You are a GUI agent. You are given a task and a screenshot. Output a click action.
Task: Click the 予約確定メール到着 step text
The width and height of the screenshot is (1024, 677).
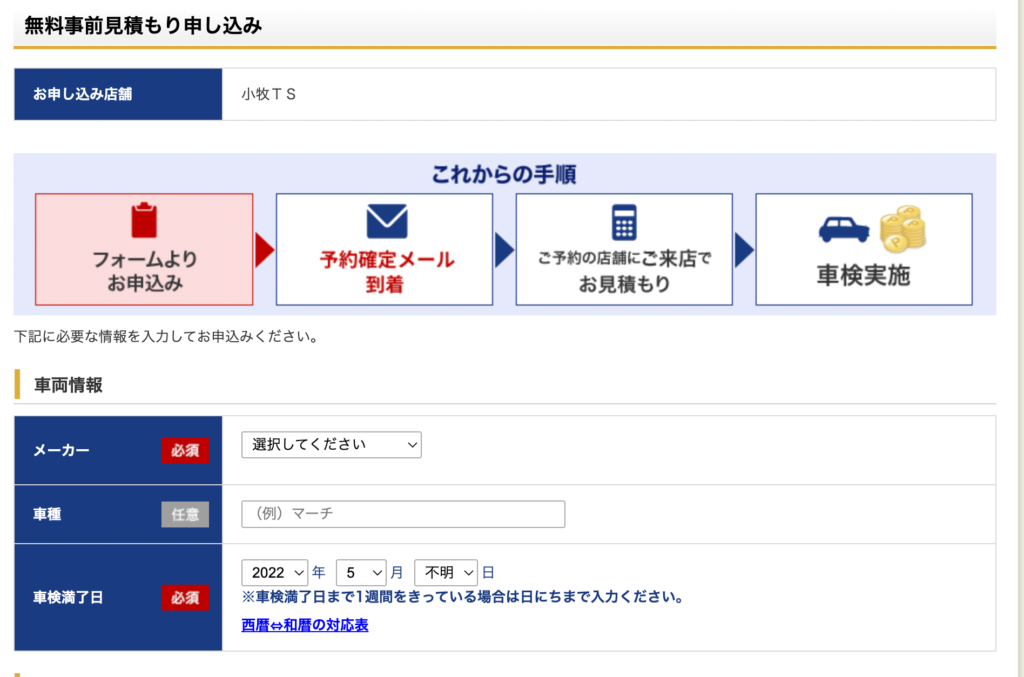386,272
